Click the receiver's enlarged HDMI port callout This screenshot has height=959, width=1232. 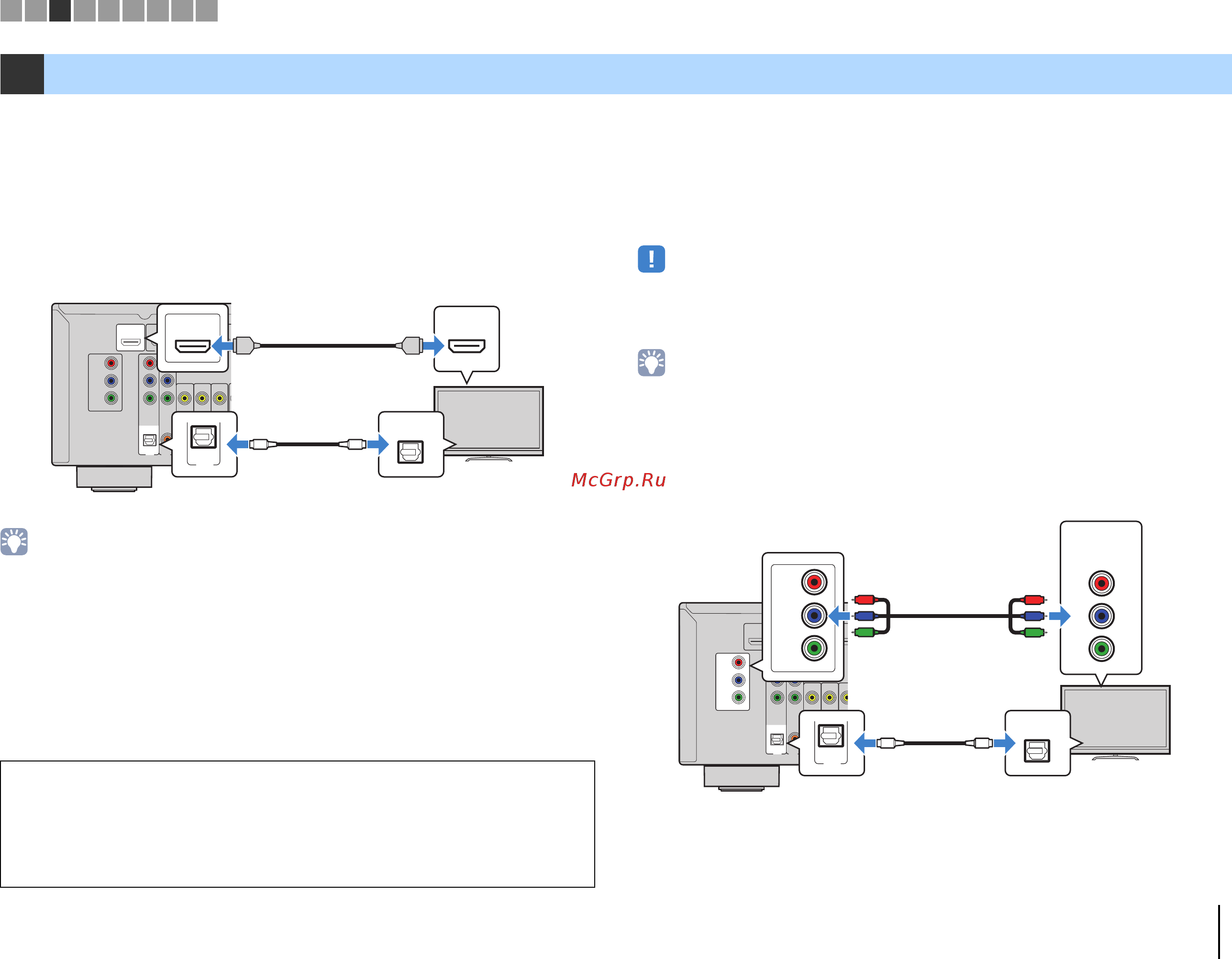click(193, 338)
